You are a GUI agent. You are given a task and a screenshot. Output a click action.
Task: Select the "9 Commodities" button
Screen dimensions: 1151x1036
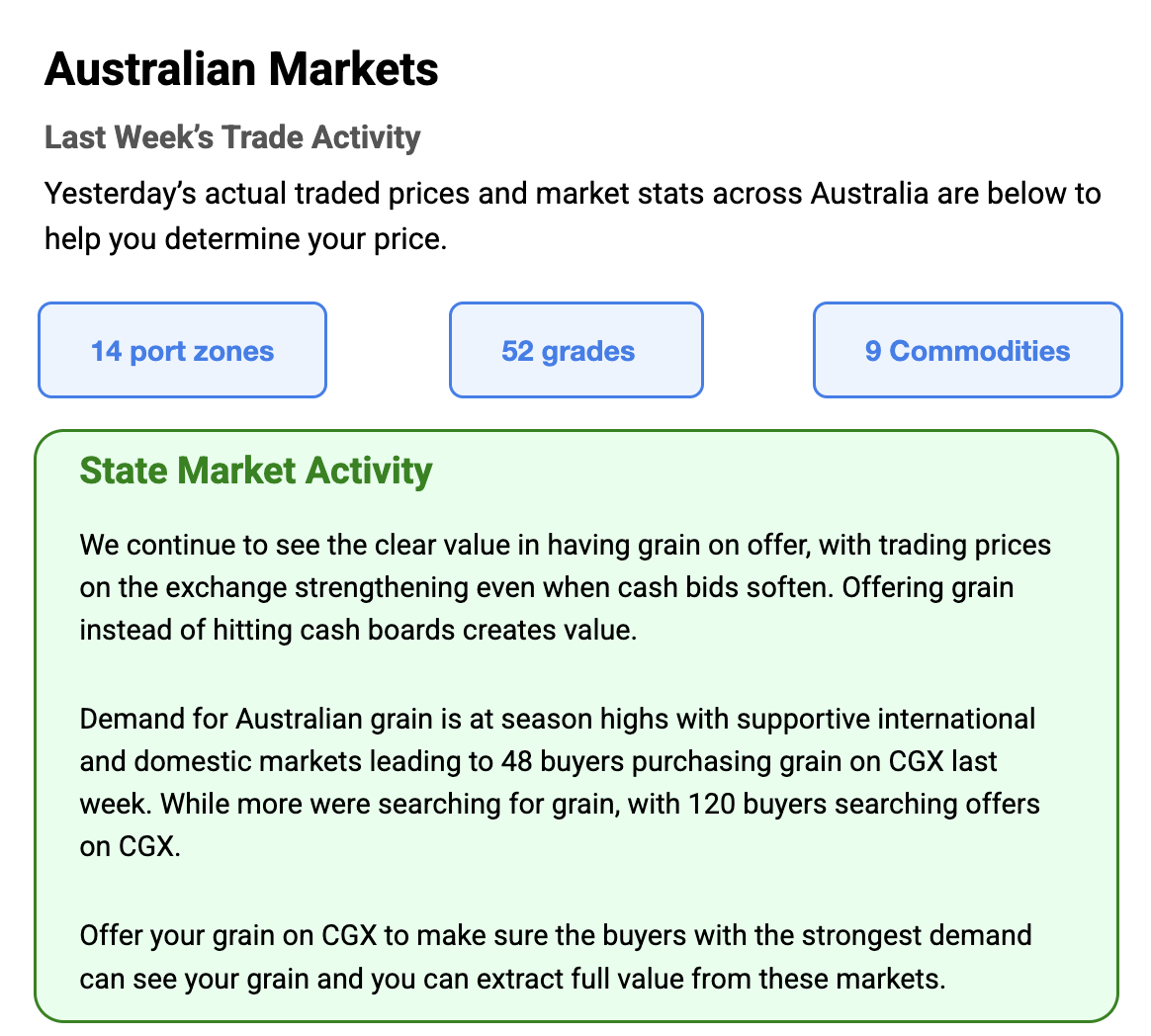tap(967, 351)
